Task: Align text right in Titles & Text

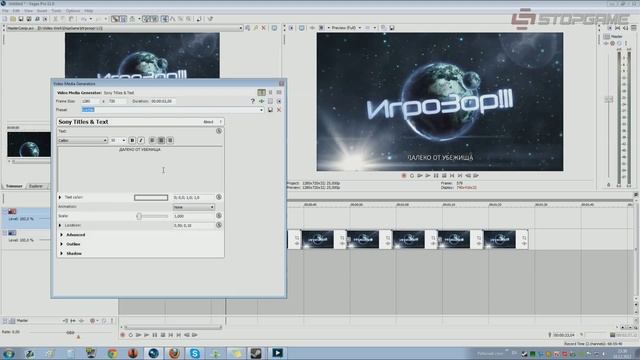Action: click(170, 140)
